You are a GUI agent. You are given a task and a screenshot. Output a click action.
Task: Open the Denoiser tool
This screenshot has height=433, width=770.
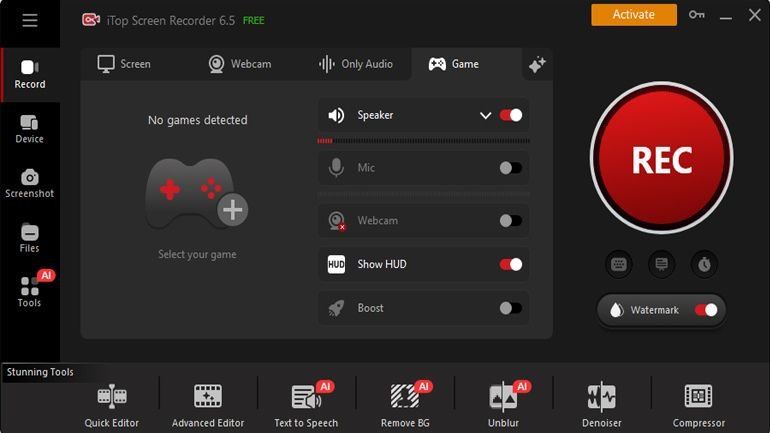click(x=602, y=406)
